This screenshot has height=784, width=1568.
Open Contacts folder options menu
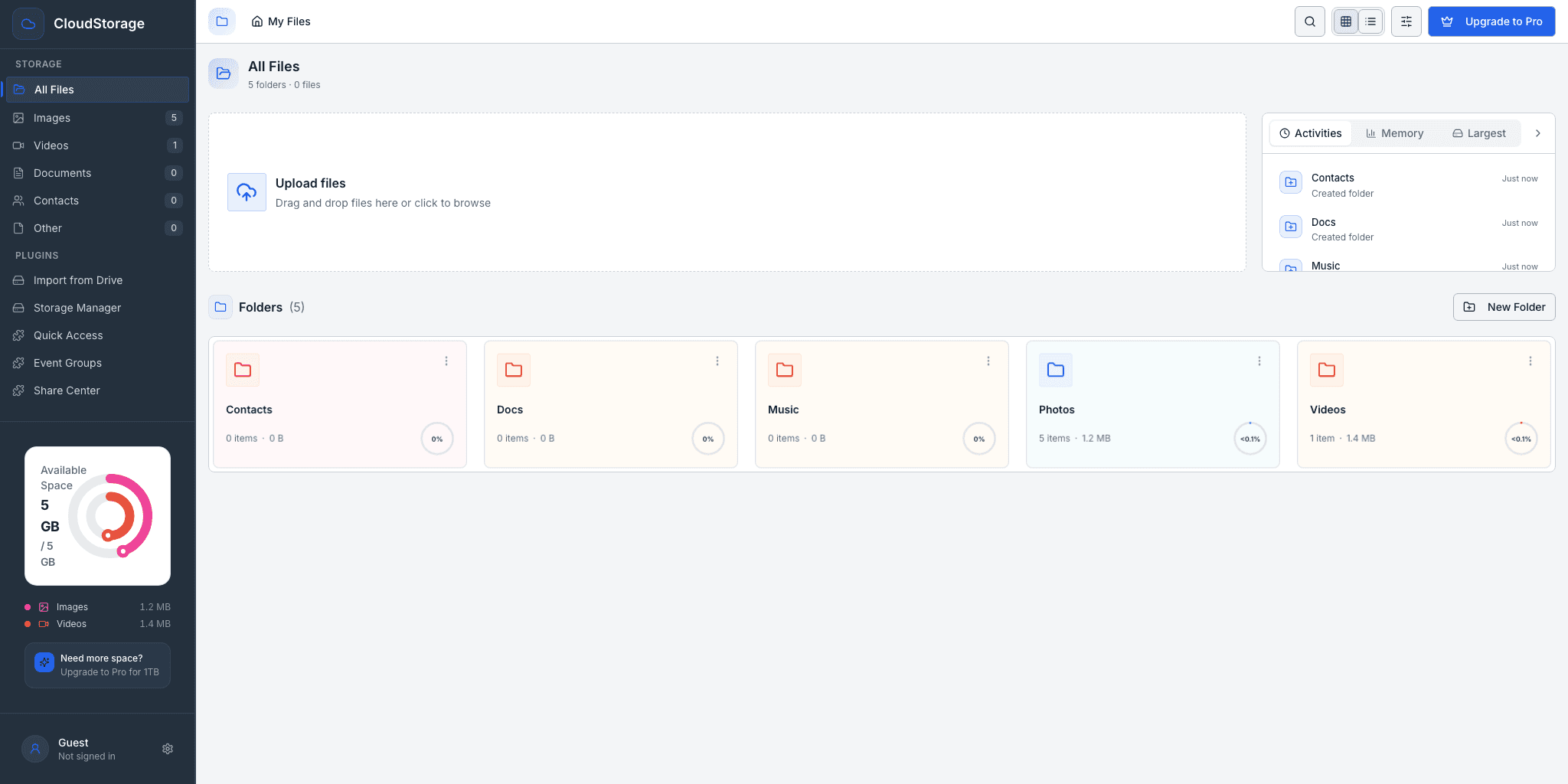point(446,361)
